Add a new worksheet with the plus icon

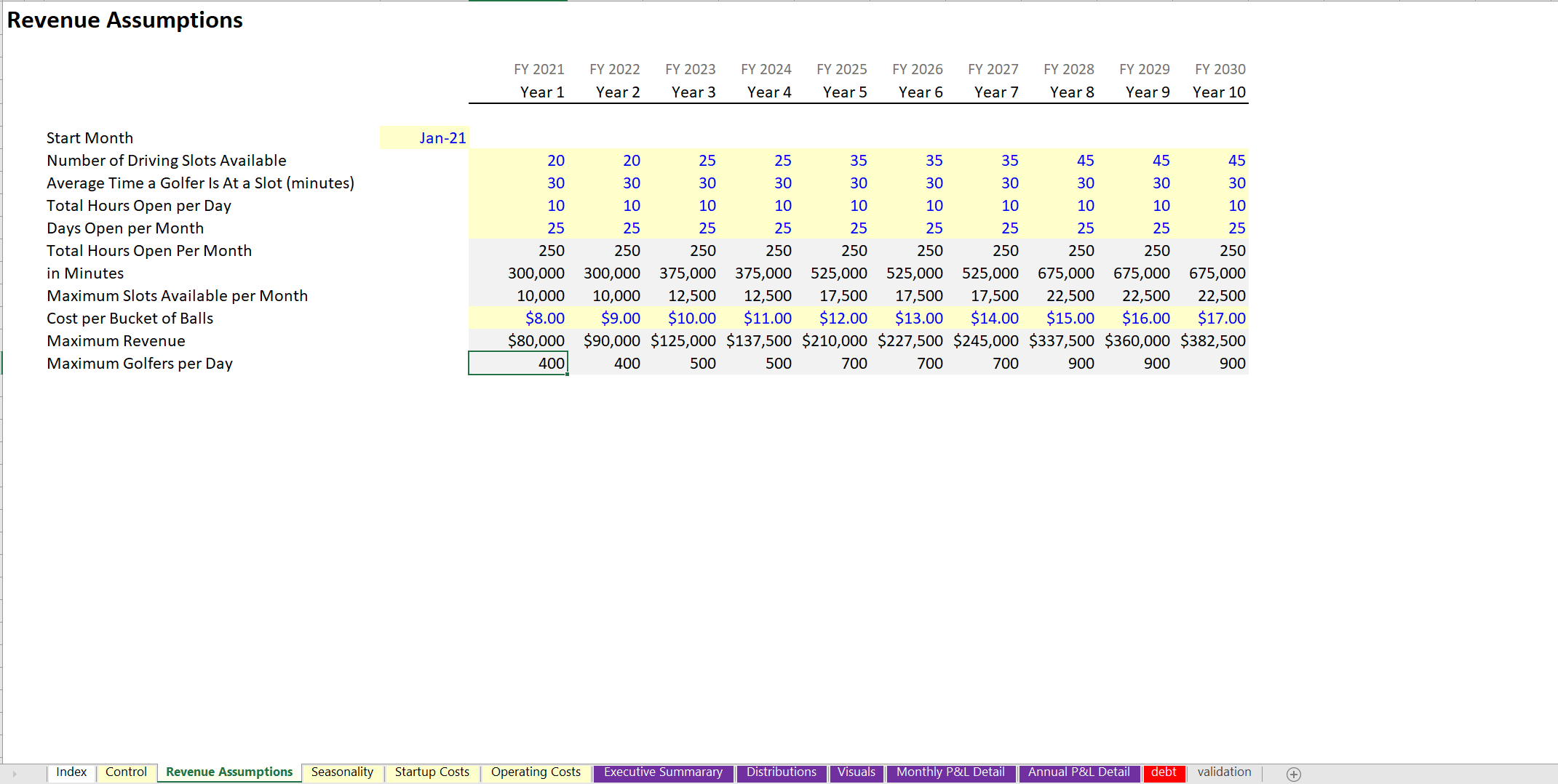click(x=1295, y=773)
